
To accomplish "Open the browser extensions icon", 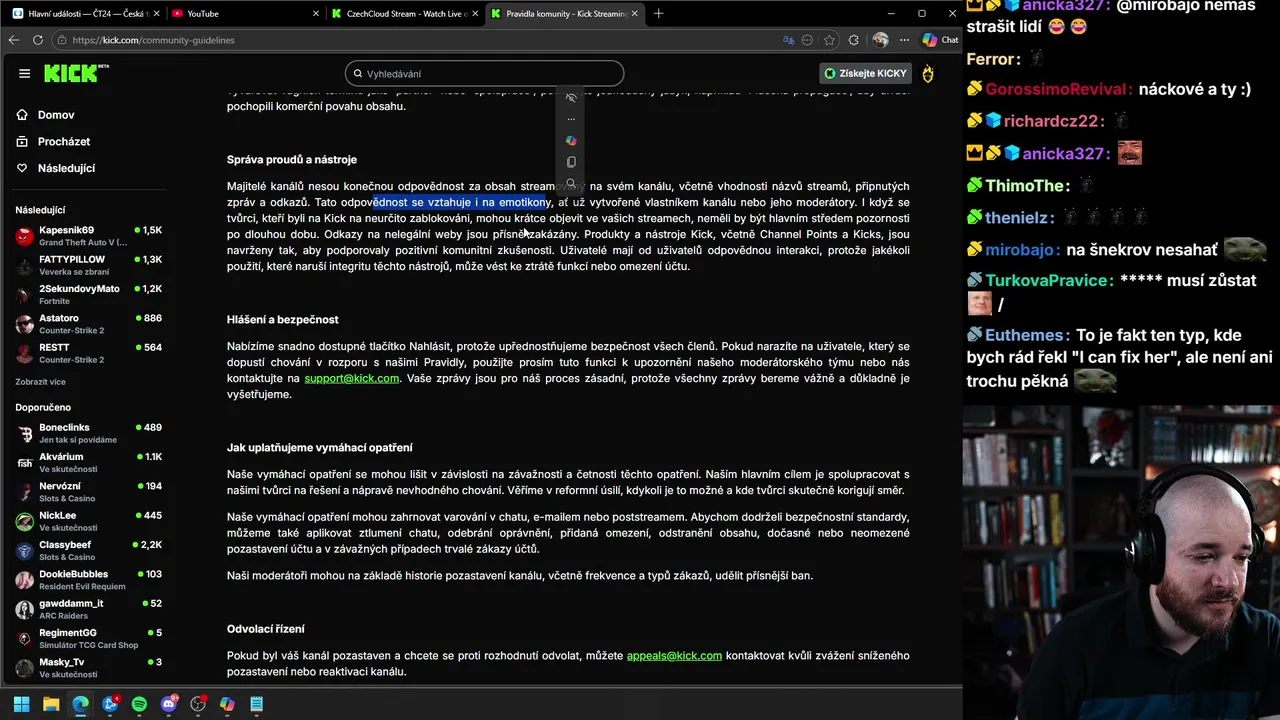I will [x=853, y=40].
